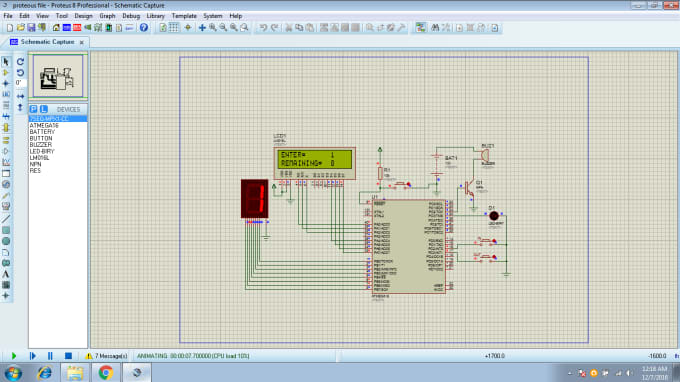Click the 7-segment display component
The width and height of the screenshot is (680, 382).
255,199
